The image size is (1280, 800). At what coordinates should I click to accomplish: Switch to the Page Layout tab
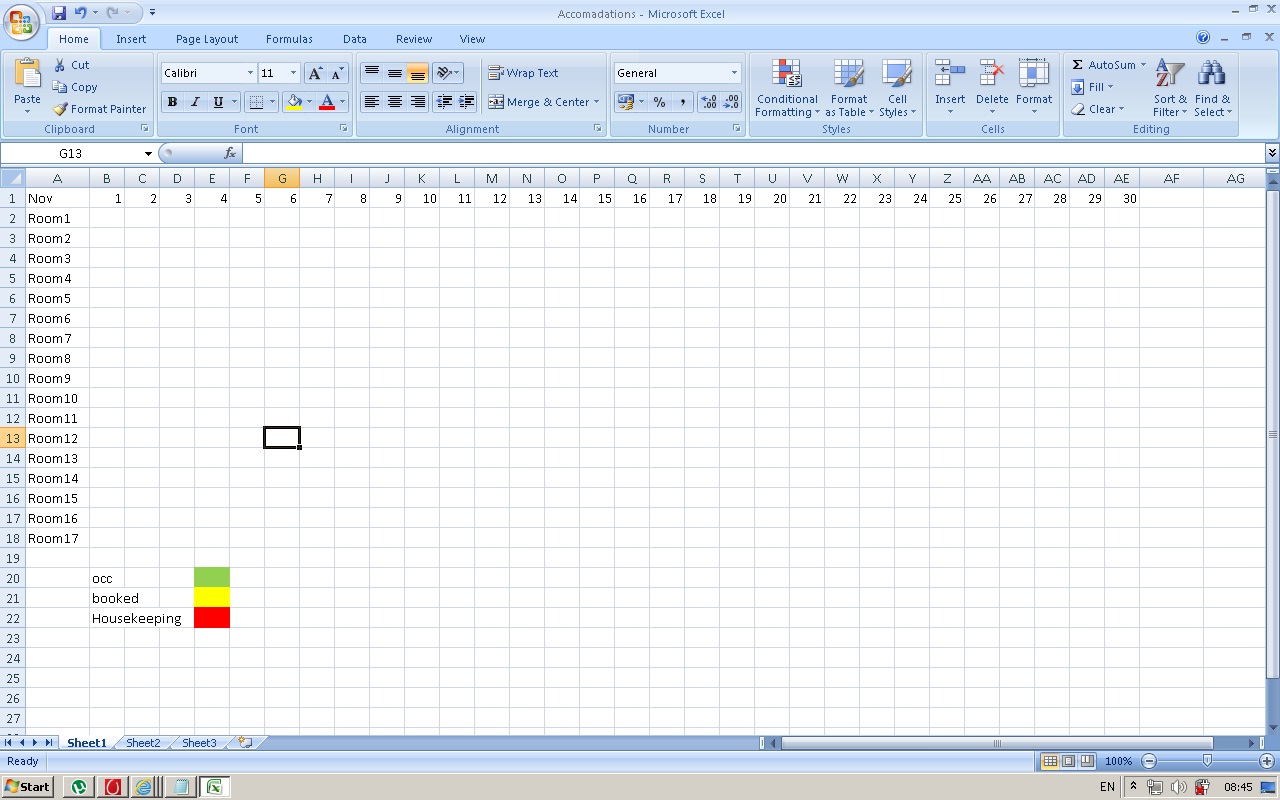pyautogui.click(x=207, y=39)
